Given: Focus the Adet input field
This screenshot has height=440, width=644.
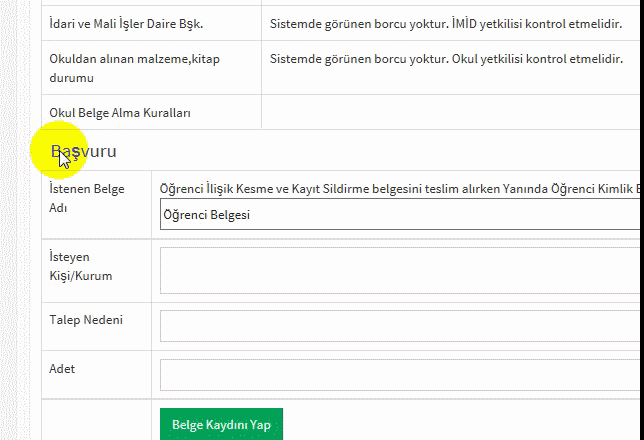Looking at the screenshot, I should click(402, 375).
